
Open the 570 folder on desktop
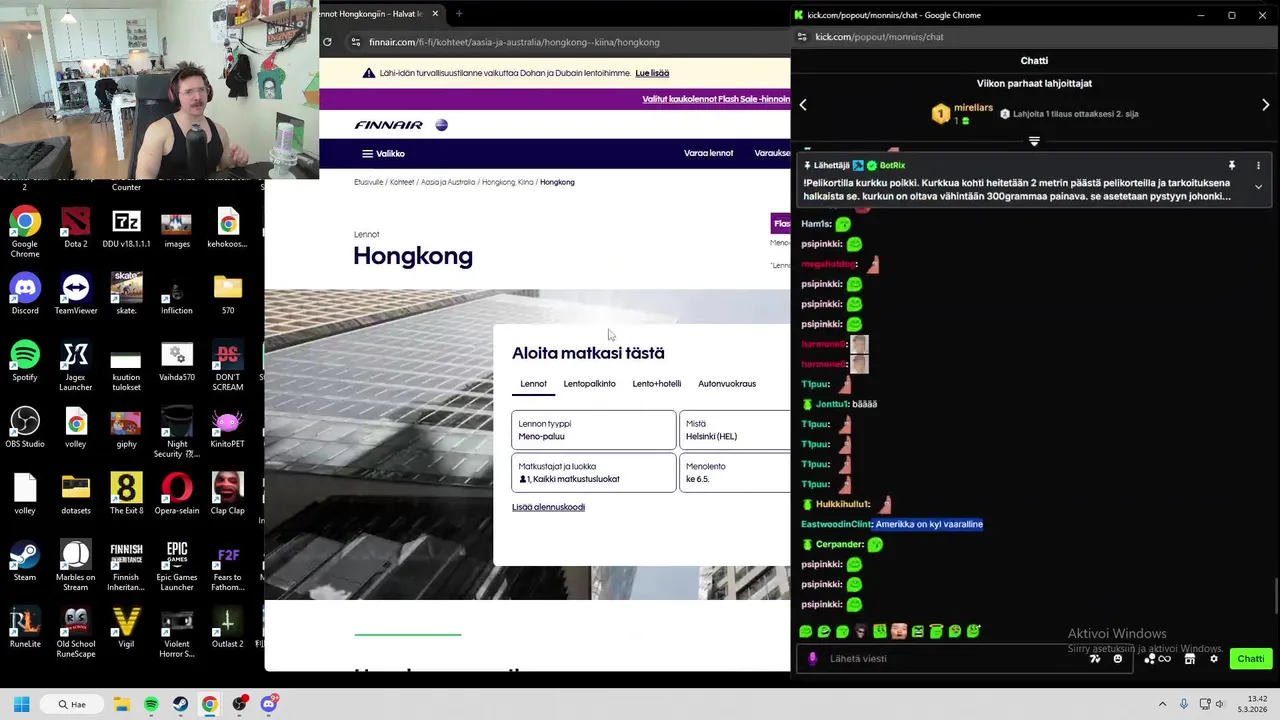[227, 295]
